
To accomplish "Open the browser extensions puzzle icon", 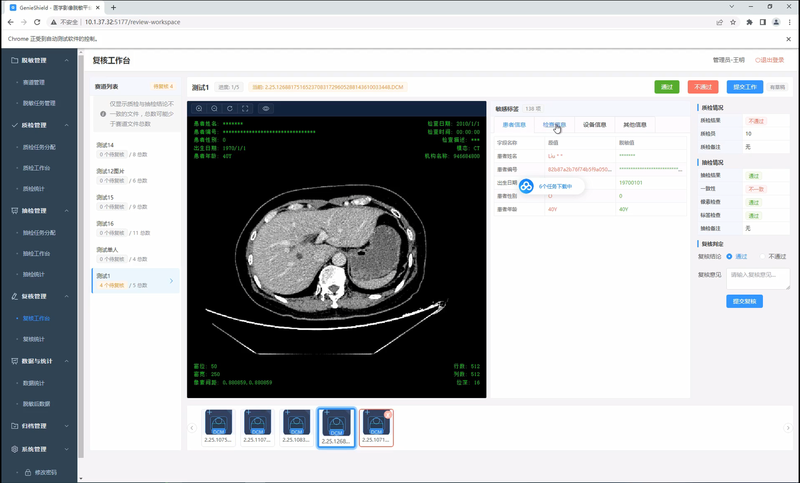I will click(749, 22).
